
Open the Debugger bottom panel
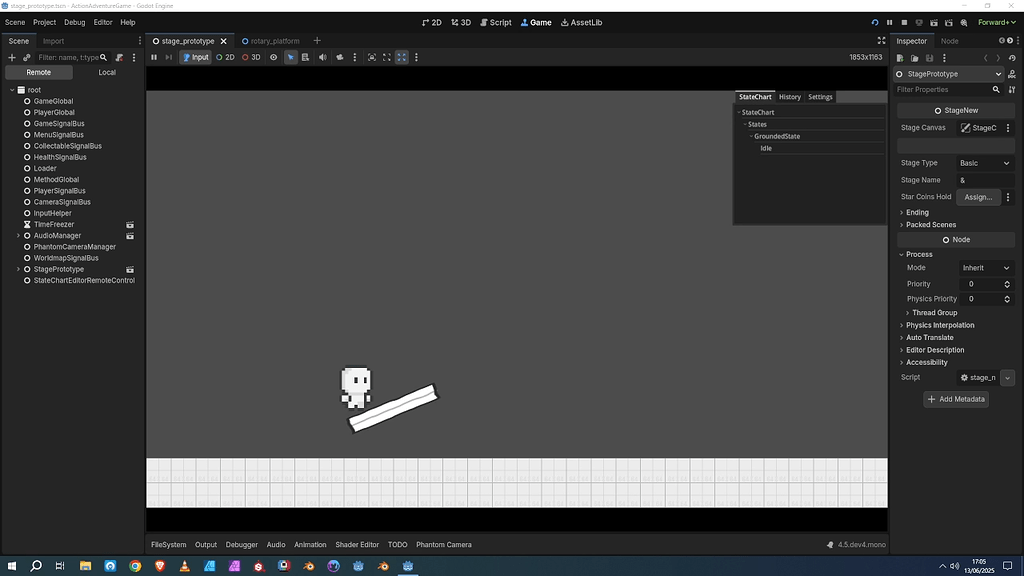click(x=241, y=544)
